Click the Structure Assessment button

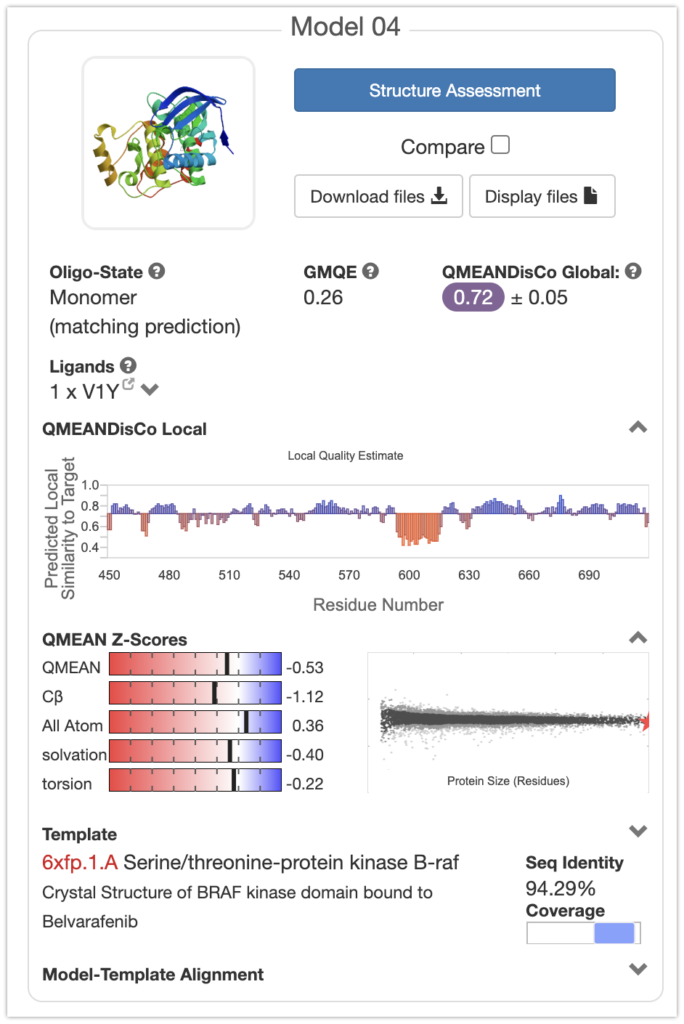454,90
